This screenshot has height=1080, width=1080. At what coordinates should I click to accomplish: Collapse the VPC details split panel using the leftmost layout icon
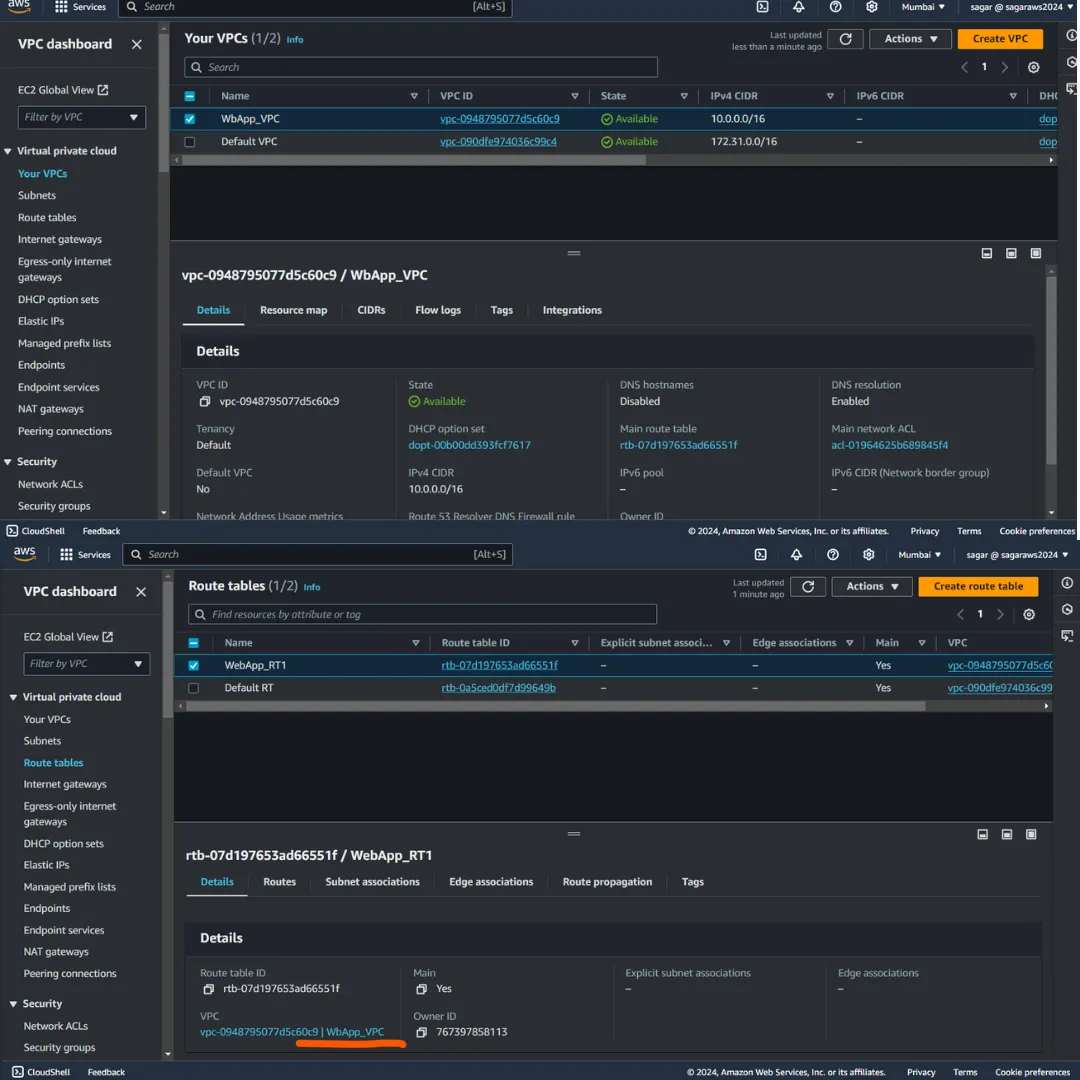pos(986,253)
